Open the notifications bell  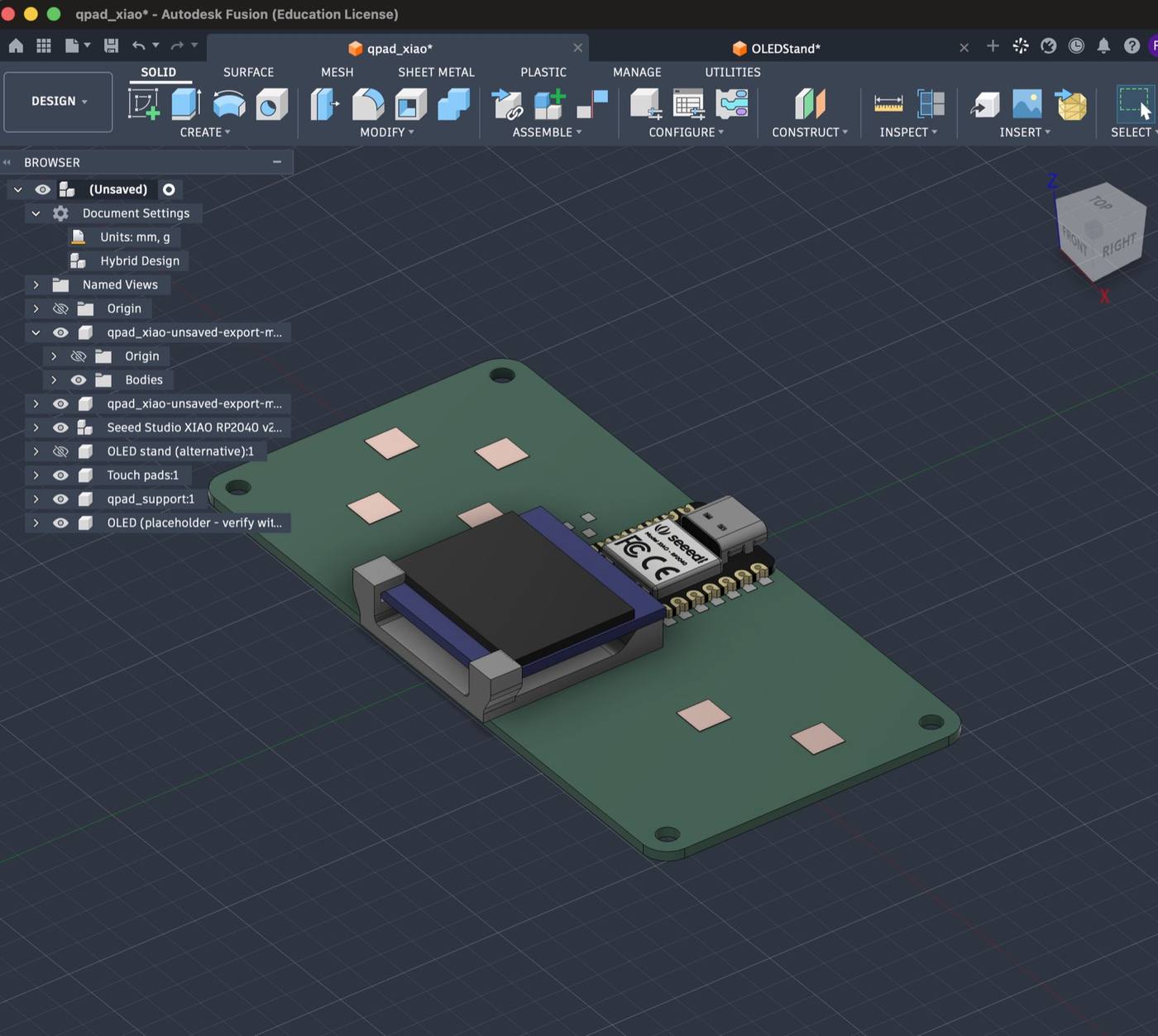click(x=1103, y=46)
